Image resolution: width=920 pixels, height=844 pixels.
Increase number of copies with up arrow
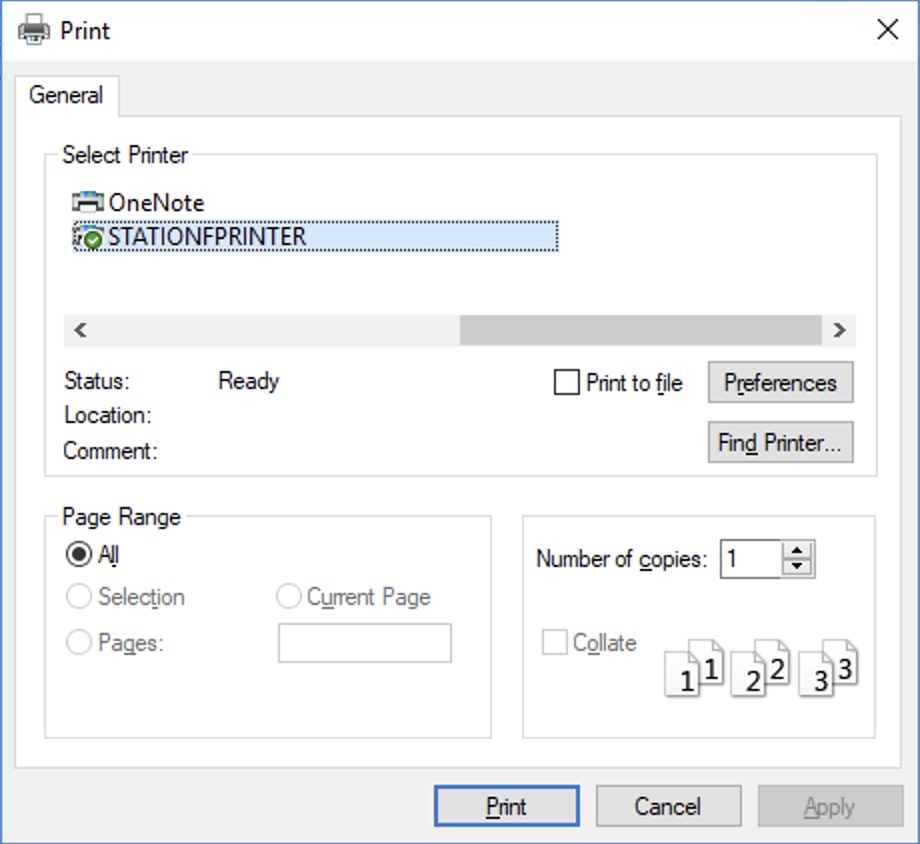tap(797, 551)
